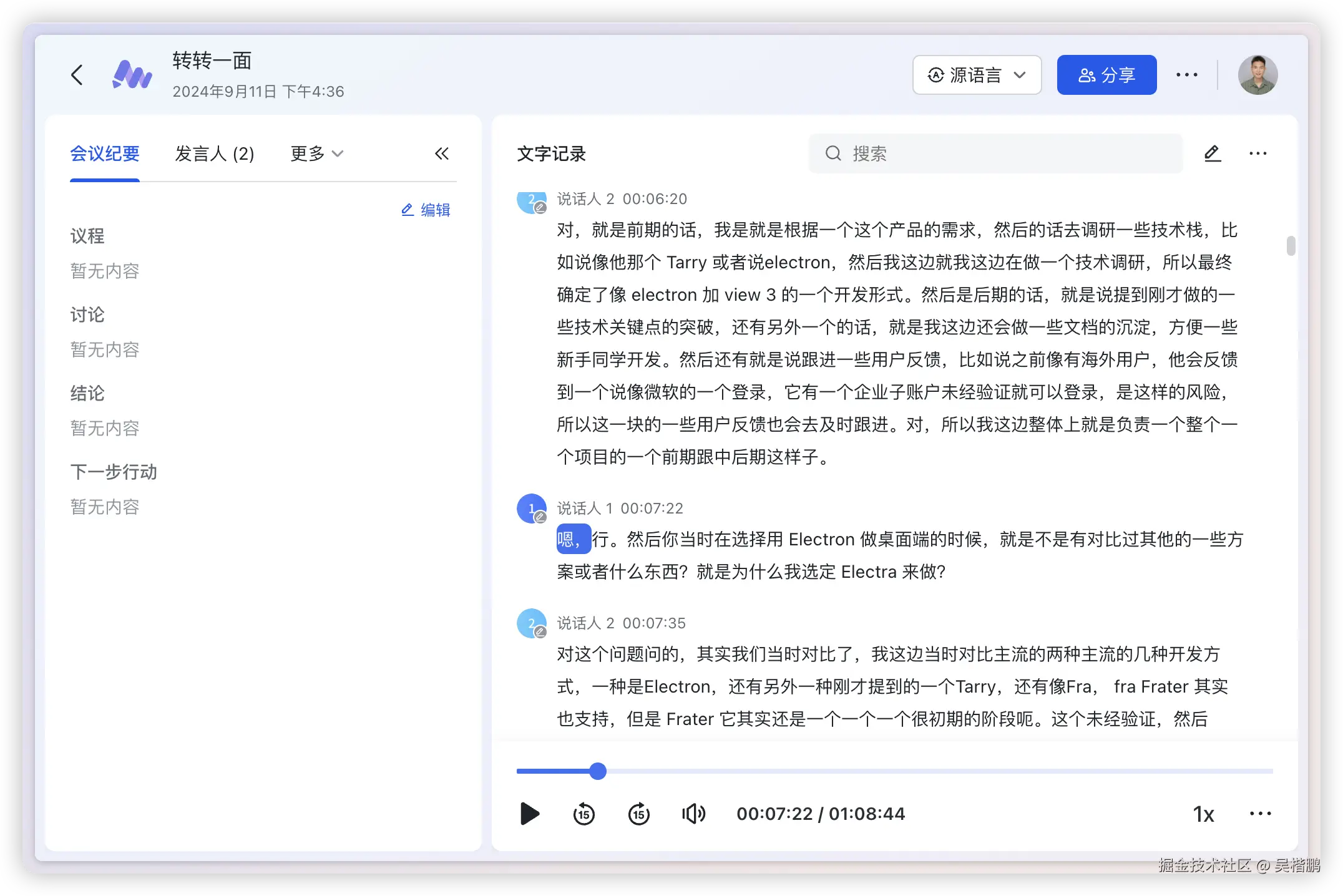Open transcript panel more options

tap(1258, 153)
